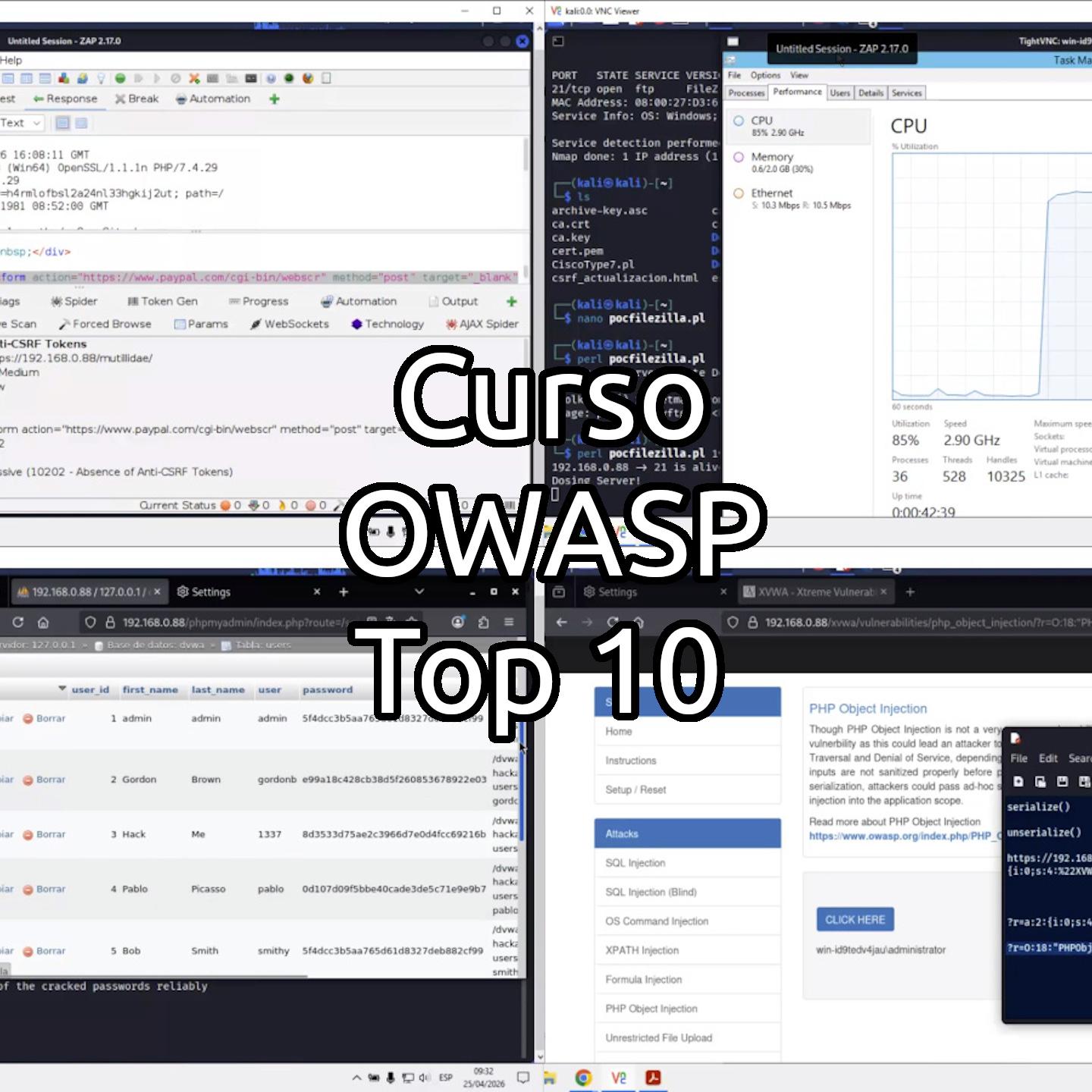Open a new tab in the phpMyAdmin browser

344,591
